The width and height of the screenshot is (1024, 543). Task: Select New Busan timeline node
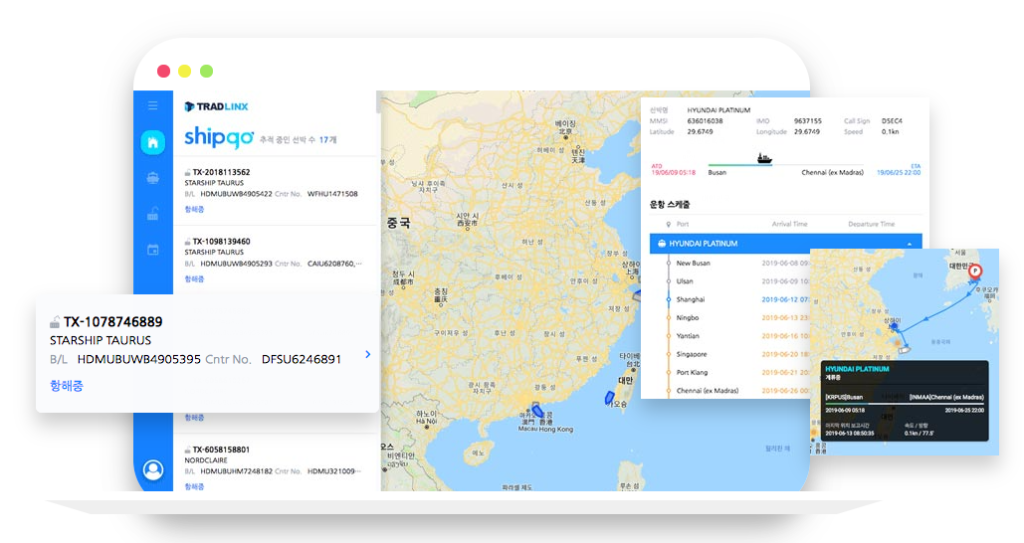(668, 263)
